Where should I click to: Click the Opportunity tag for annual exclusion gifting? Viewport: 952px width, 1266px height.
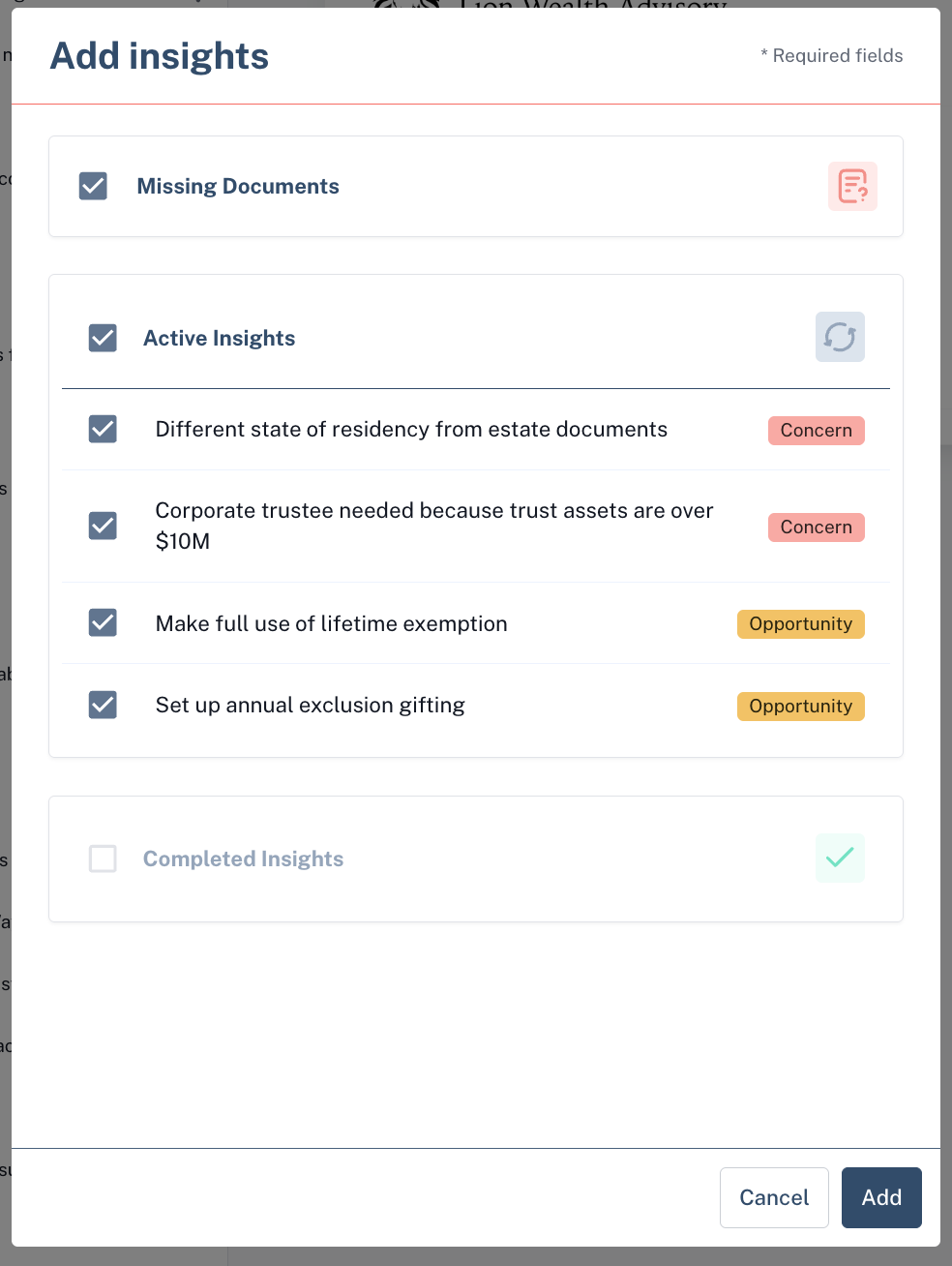[x=801, y=707]
